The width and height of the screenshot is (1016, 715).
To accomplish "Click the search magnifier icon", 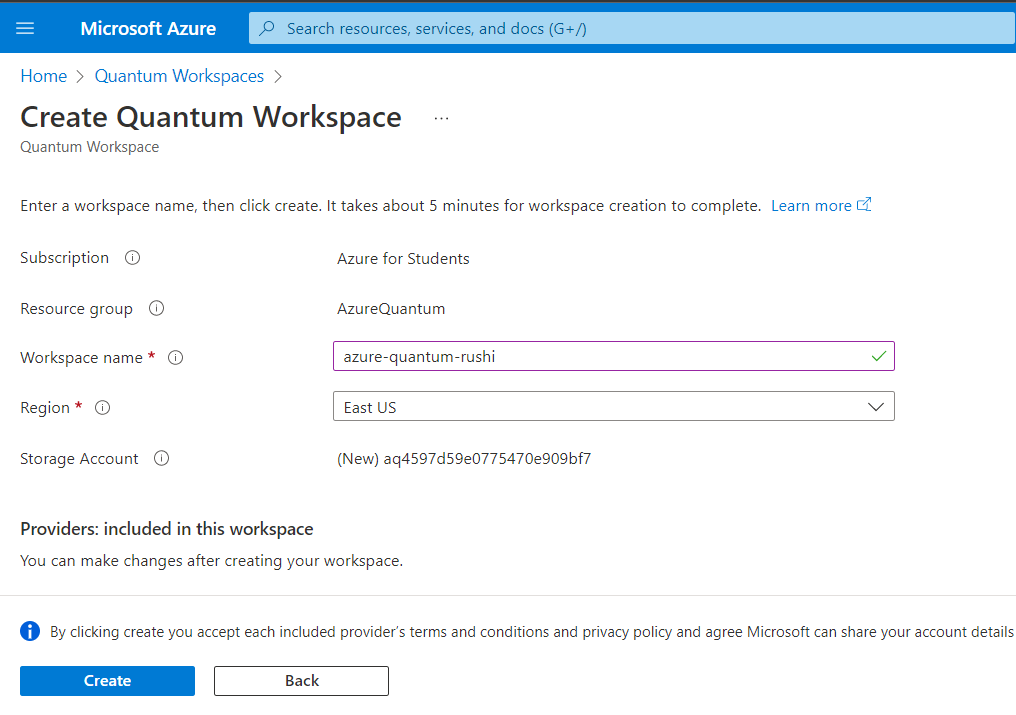I will (267, 29).
